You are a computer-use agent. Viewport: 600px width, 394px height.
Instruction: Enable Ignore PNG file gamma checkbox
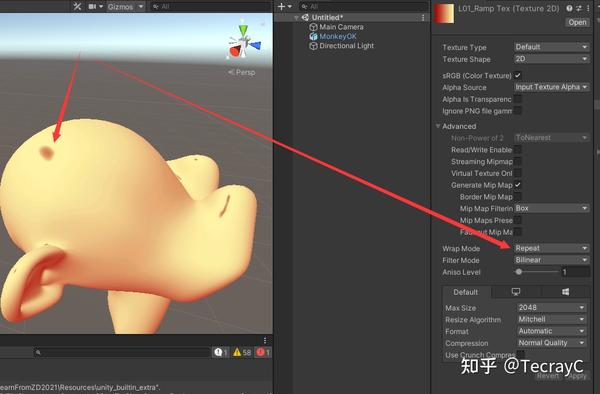point(518,111)
